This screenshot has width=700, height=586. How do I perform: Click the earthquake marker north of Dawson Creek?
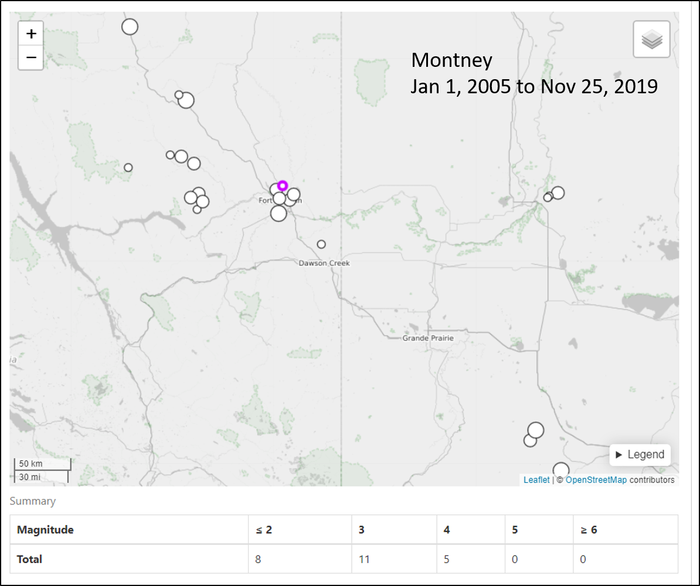[321, 244]
